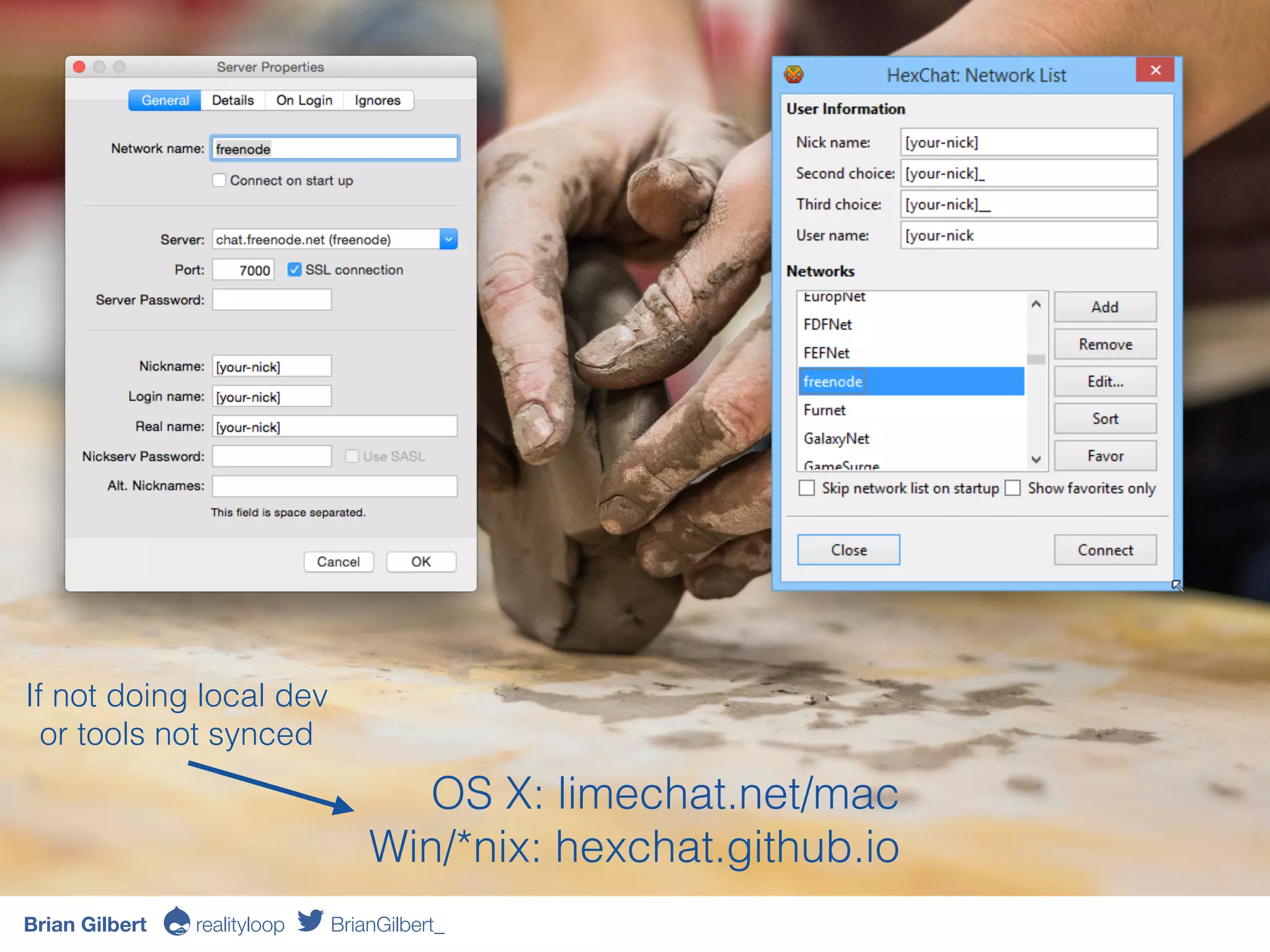Click the realityloop text link

click(x=240, y=924)
